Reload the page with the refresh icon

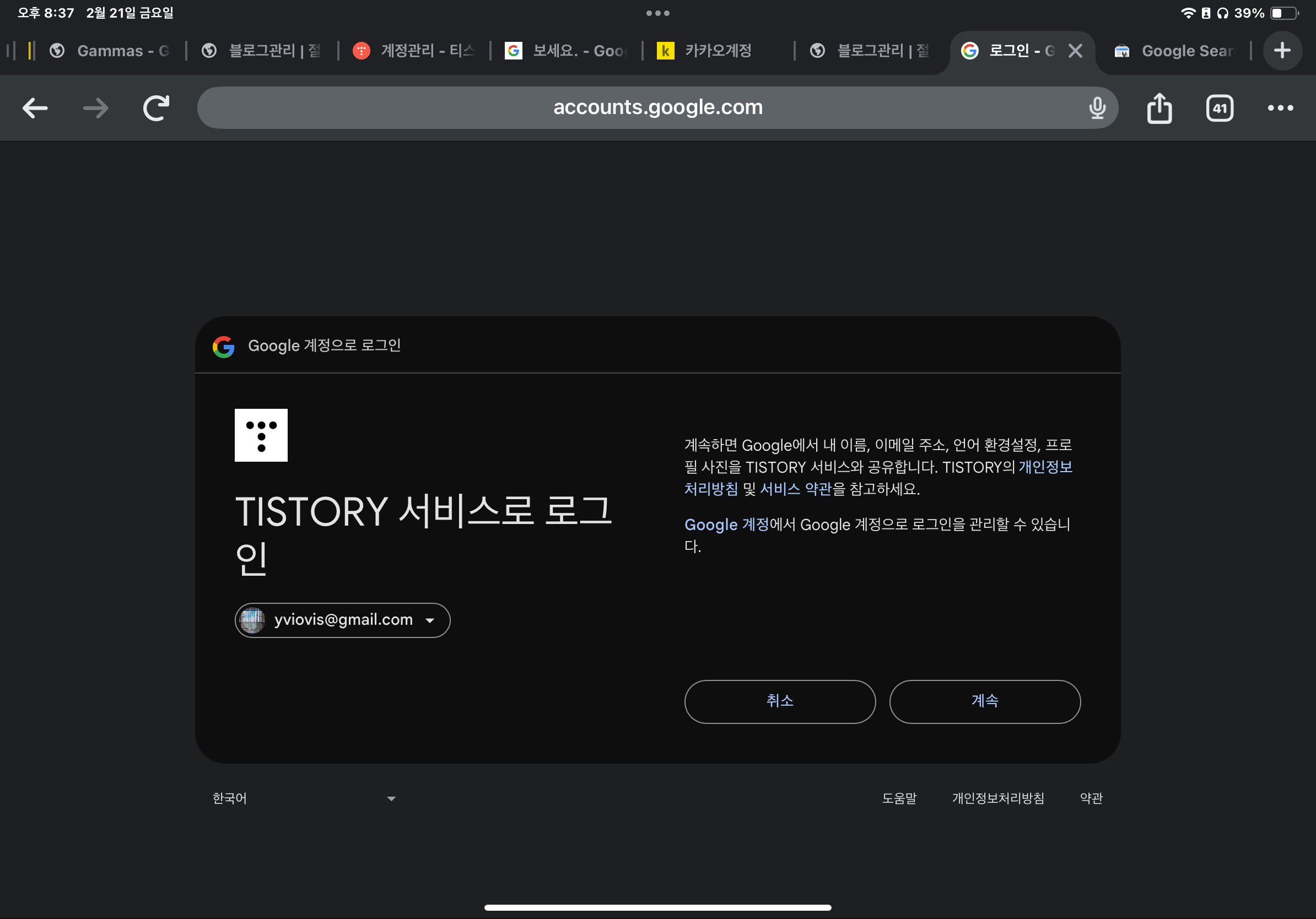point(156,108)
